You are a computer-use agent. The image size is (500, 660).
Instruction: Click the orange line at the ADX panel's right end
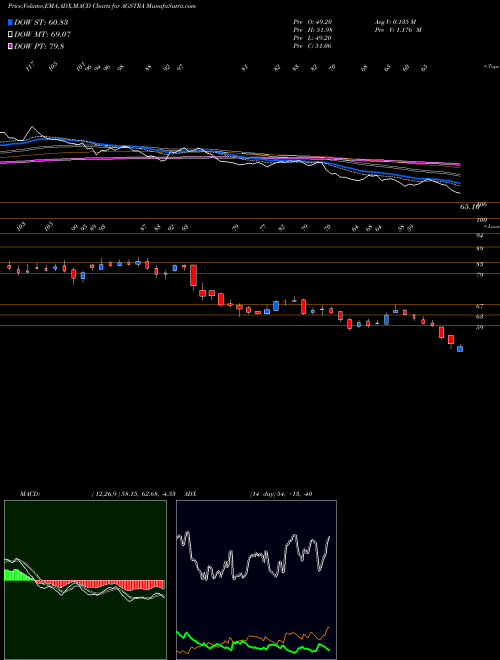click(x=327, y=628)
